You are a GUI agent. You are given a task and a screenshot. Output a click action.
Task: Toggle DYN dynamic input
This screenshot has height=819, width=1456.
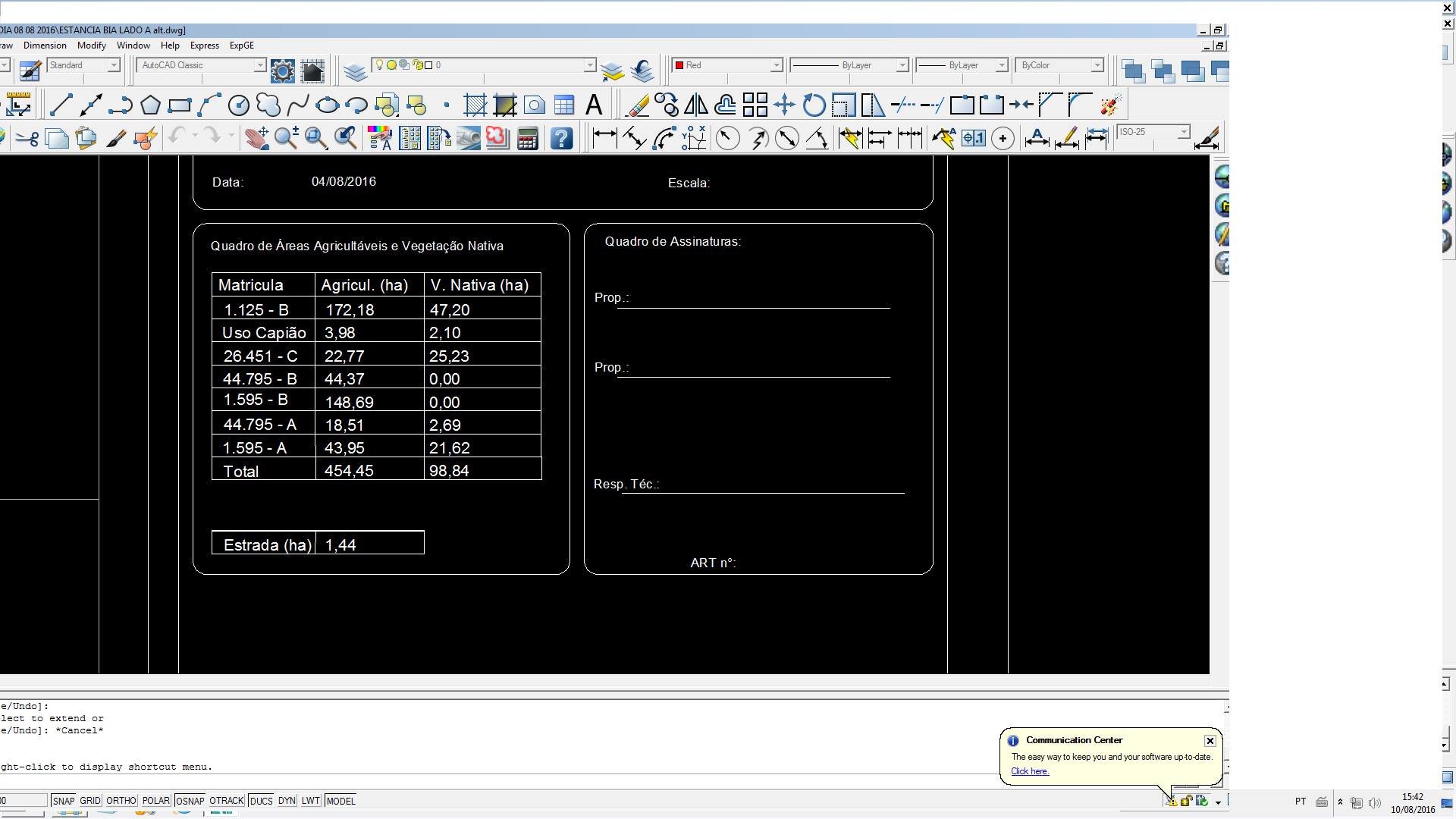coord(287,801)
